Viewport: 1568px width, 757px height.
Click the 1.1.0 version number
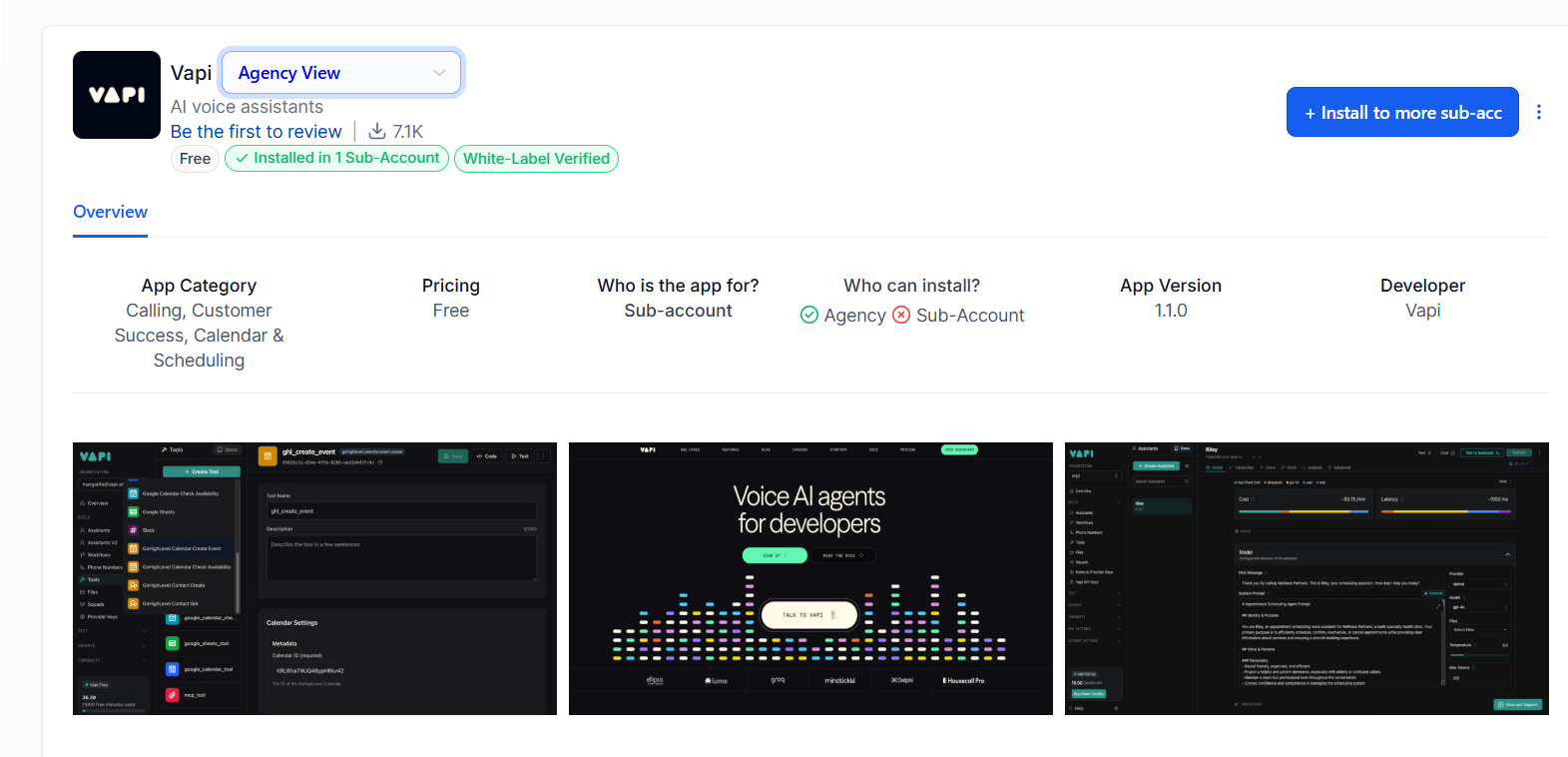point(1171,311)
